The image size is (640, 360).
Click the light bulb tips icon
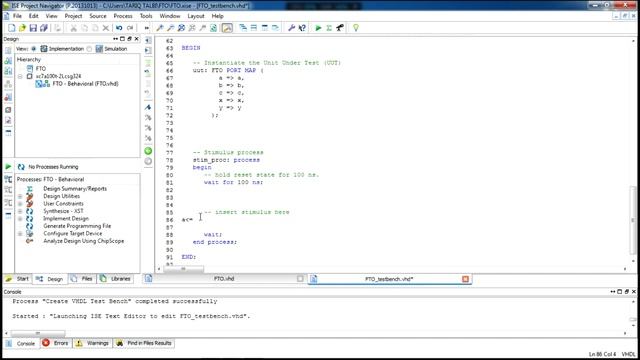(x=356, y=28)
